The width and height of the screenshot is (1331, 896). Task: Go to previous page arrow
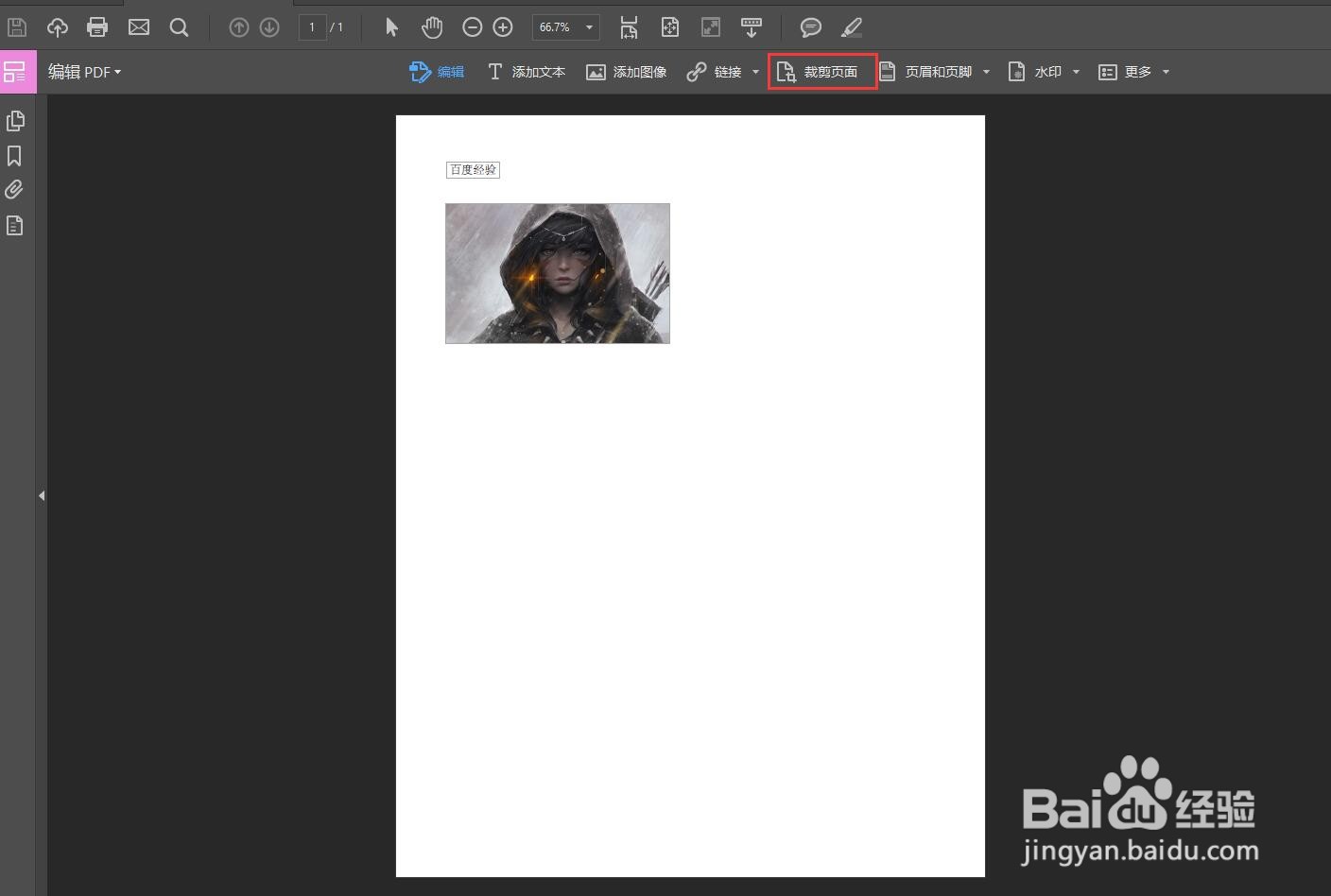[x=239, y=27]
